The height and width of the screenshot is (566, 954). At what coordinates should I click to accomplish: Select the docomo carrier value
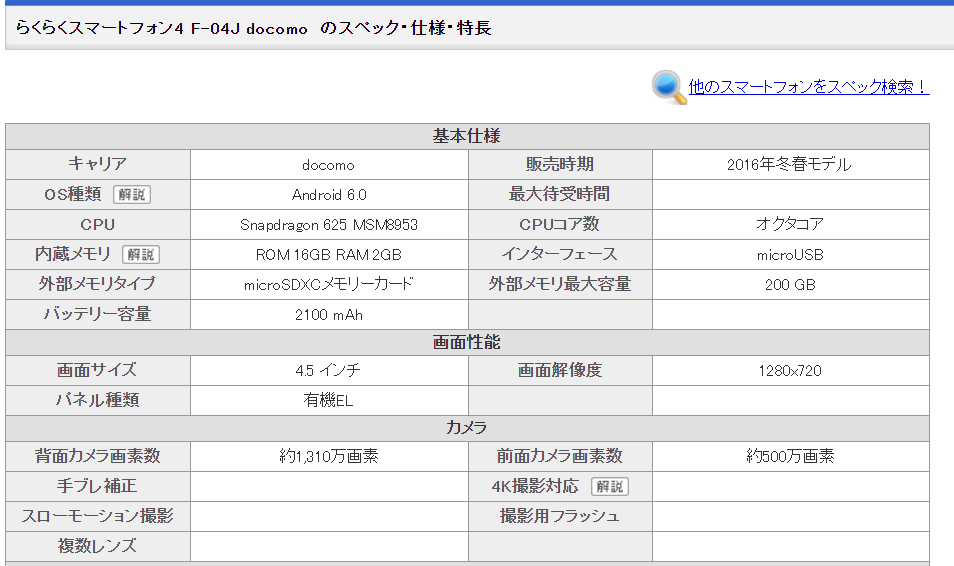[329, 165]
